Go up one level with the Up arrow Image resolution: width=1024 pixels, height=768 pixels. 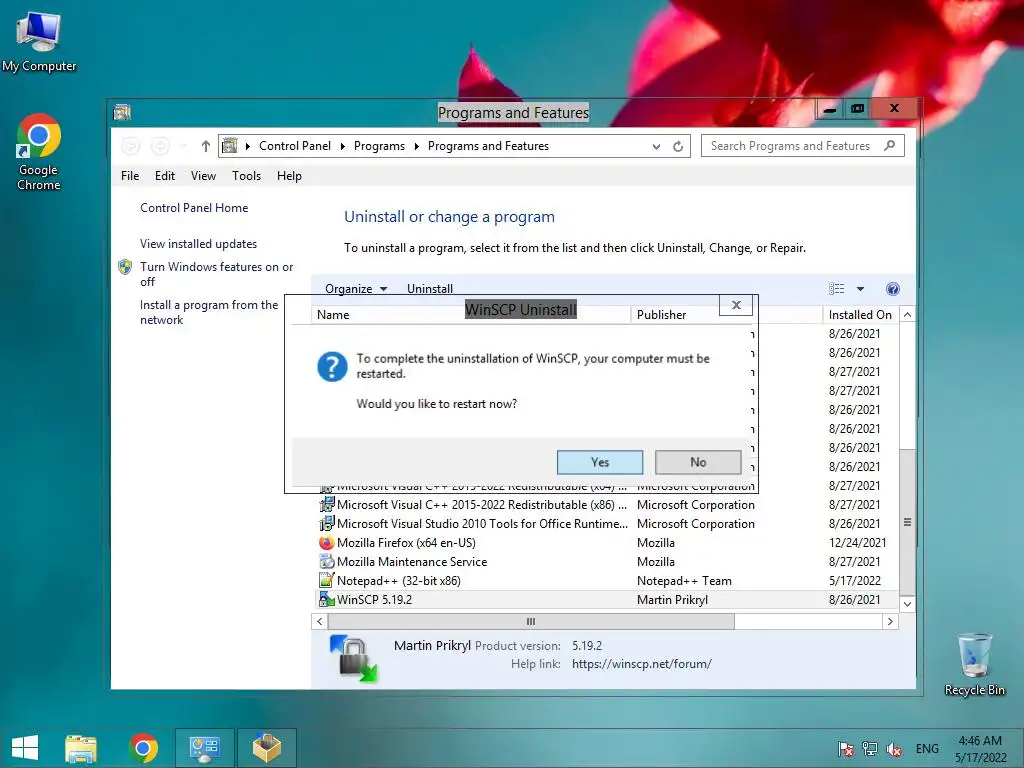[206, 146]
